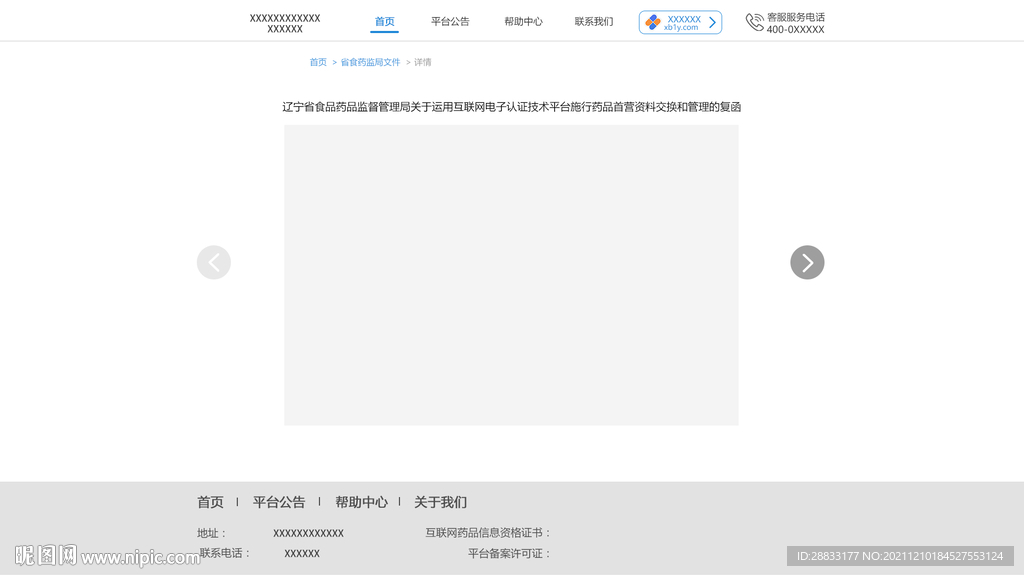Click breadcrumb link 省食药监局文件
This screenshot has width=1024, height=576.
pyautogui.click(x=370, y=62)
